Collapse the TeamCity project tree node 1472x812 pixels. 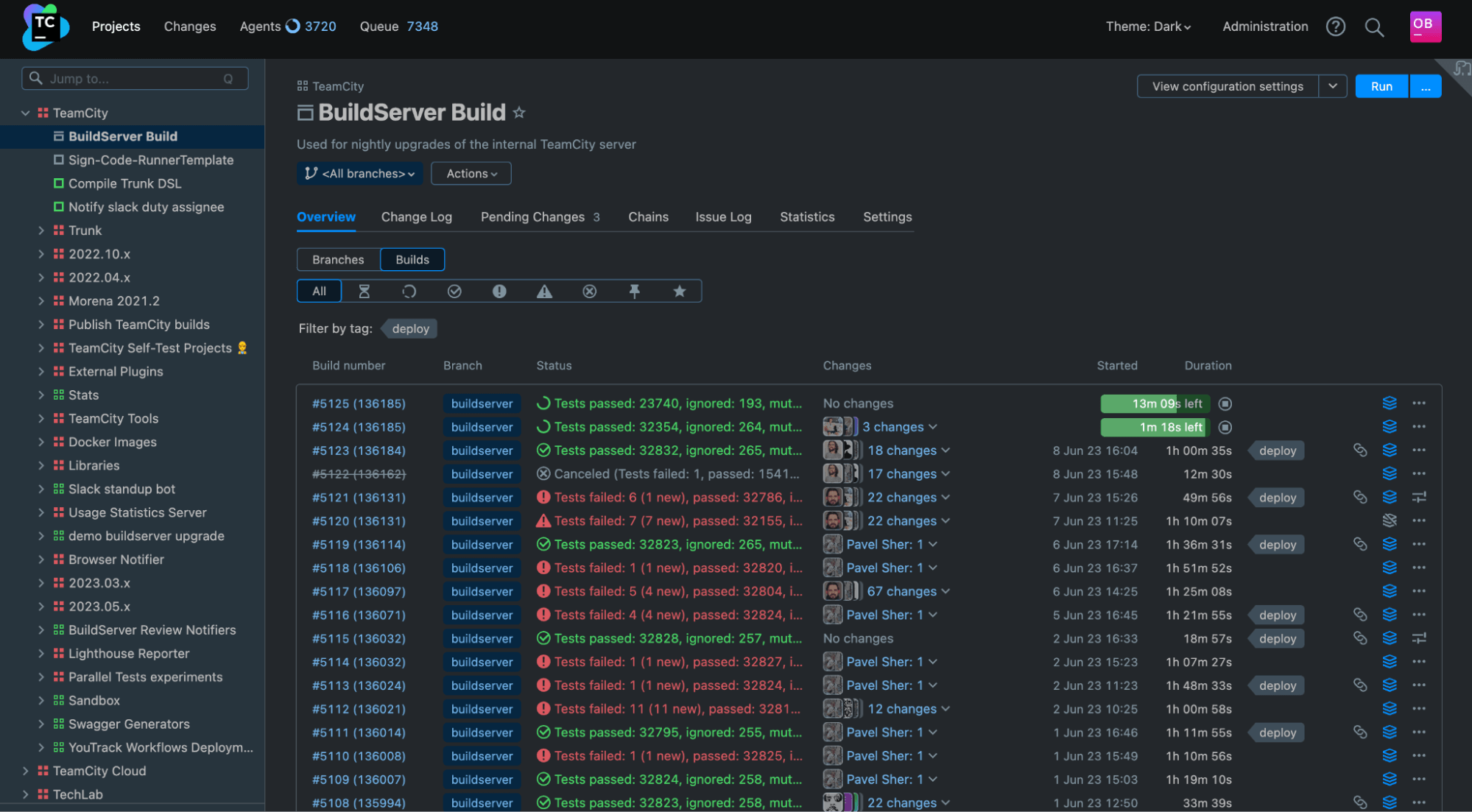coord(25,113)
